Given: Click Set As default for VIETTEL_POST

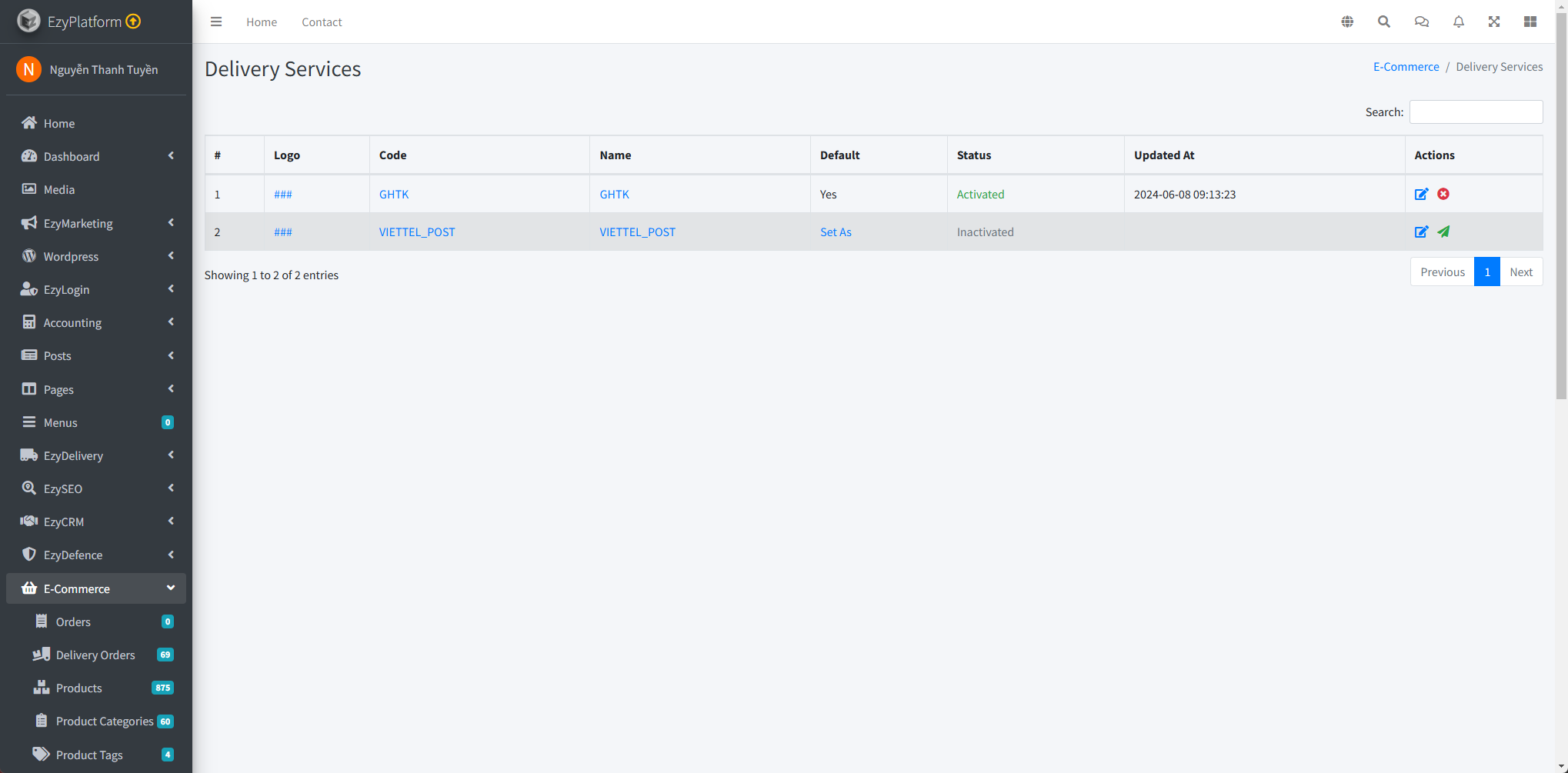Looking at the screenshot, I should point(836,232).
